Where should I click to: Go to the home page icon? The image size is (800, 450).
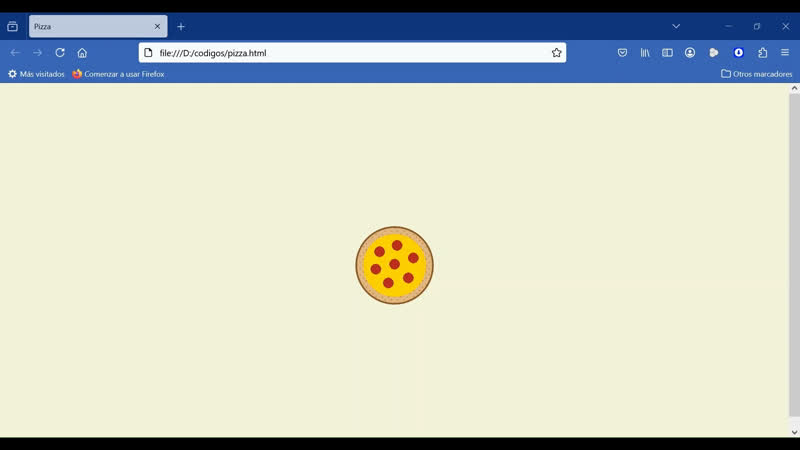(x=82, y=53)
